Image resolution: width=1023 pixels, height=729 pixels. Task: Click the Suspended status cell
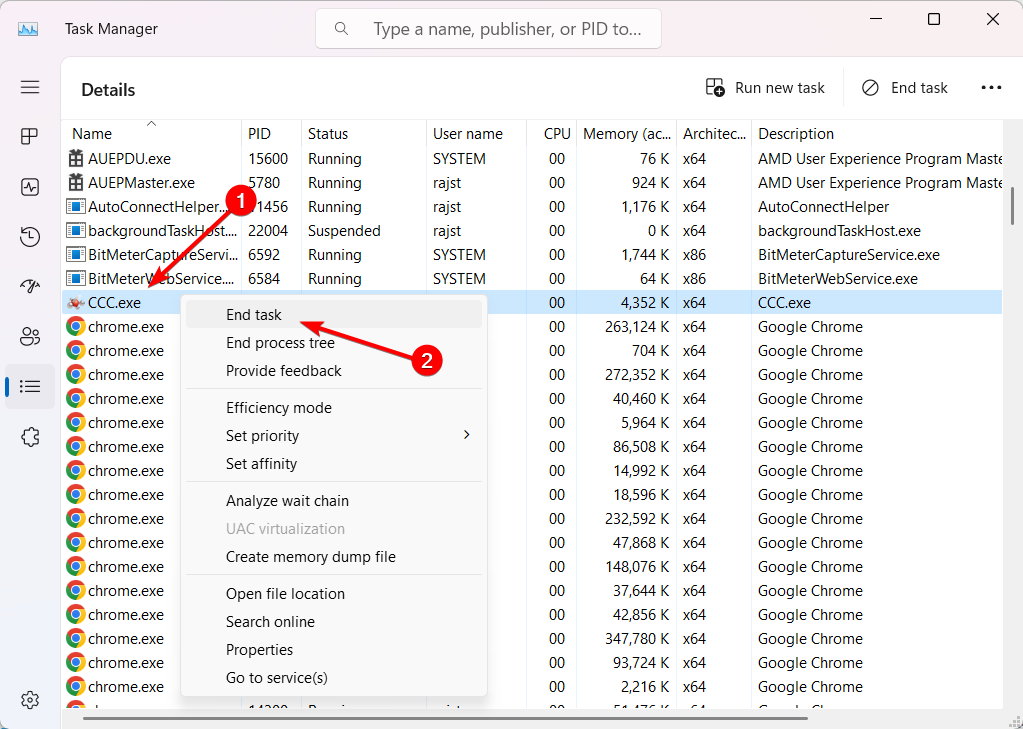point(344,231)
